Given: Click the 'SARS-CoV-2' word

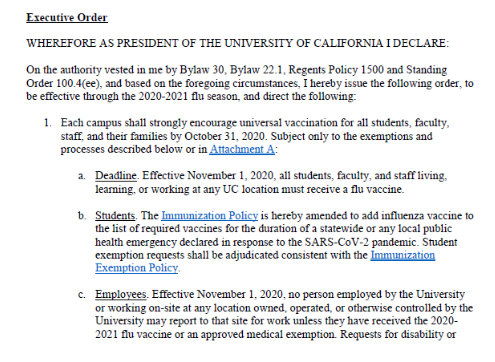Looking at the screenshot, I should click(337, 242).
